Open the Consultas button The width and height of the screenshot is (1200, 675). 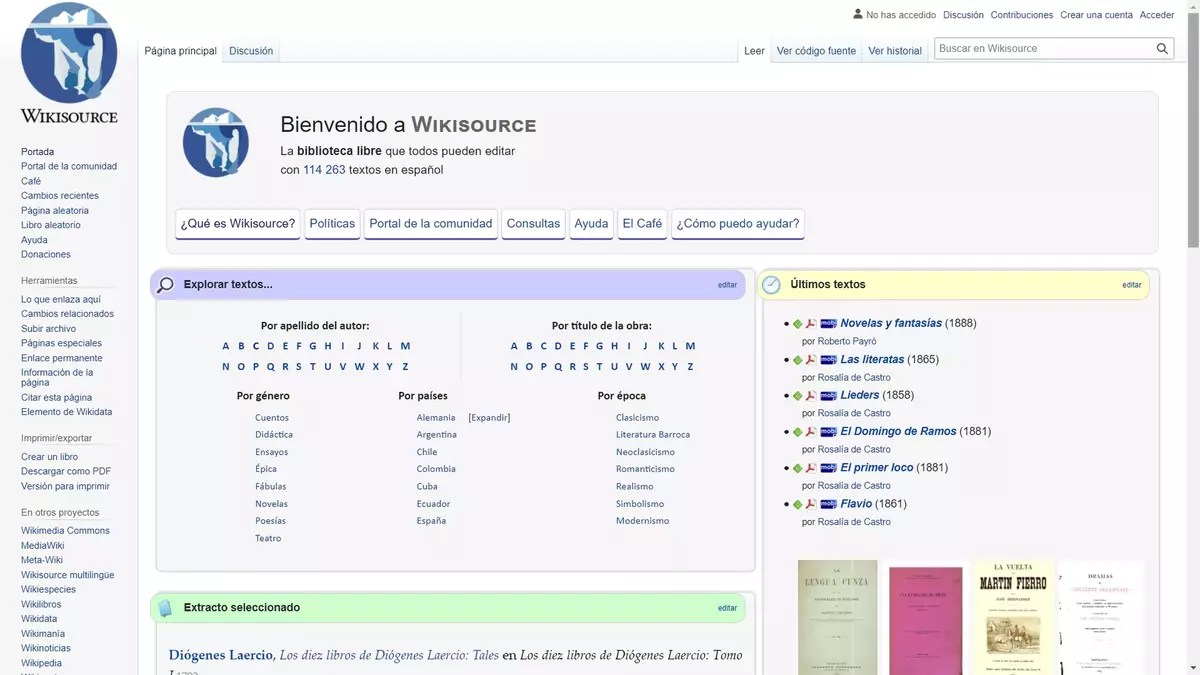coord(533,224)
